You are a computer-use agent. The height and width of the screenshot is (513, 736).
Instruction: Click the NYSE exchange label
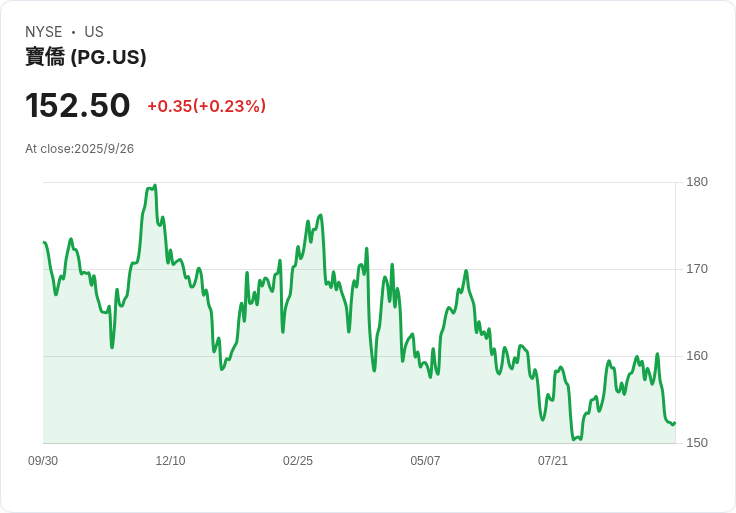[x=43, y=32]
